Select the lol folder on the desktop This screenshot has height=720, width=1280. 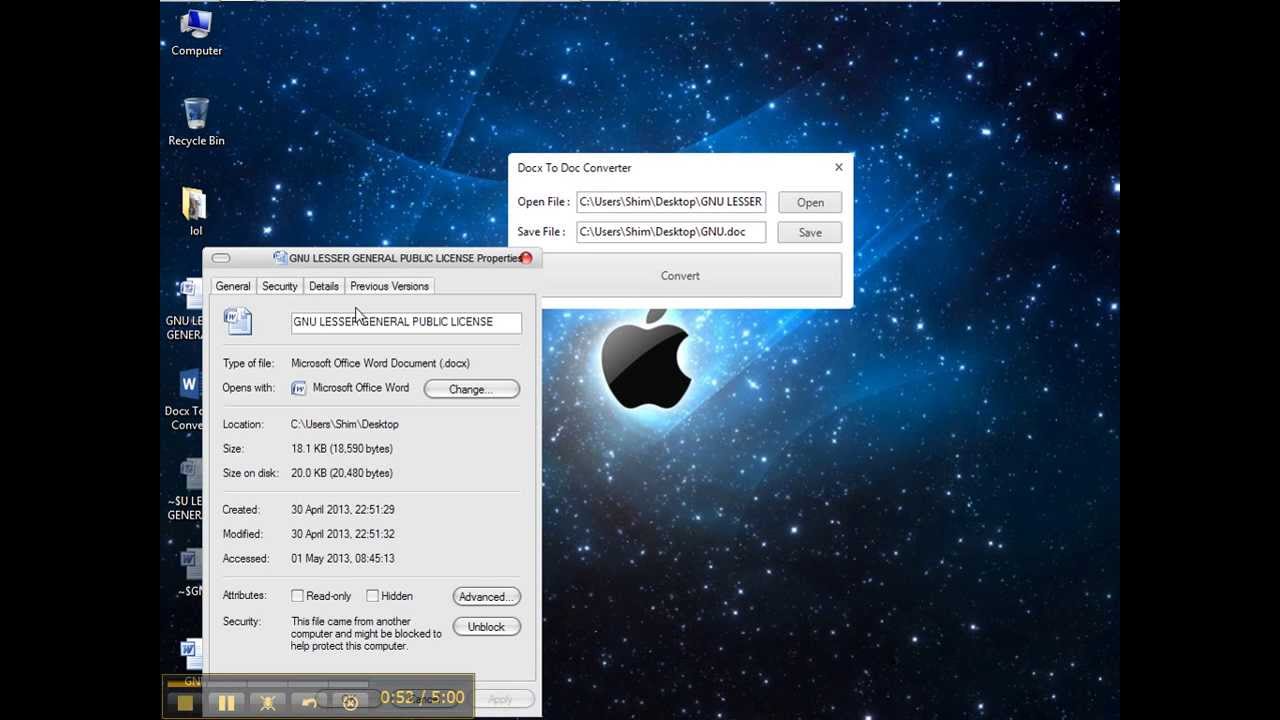[195, 211]
